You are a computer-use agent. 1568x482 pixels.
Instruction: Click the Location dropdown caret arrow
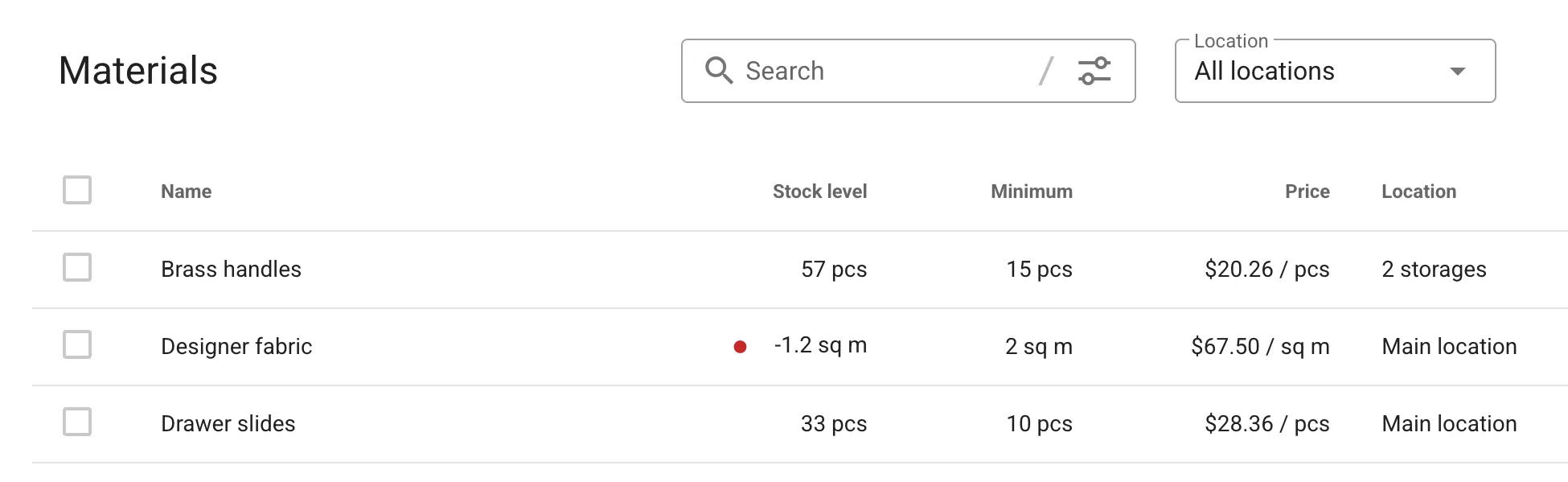[x=1457, y=72]
